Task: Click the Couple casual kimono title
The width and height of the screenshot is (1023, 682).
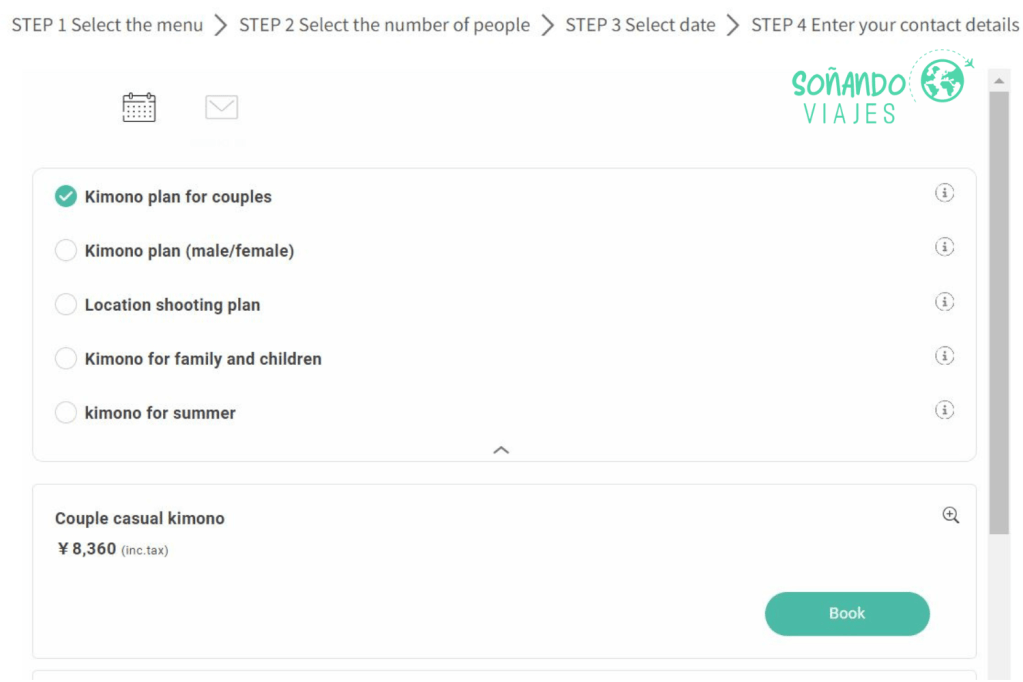Action: pos(140,518)
